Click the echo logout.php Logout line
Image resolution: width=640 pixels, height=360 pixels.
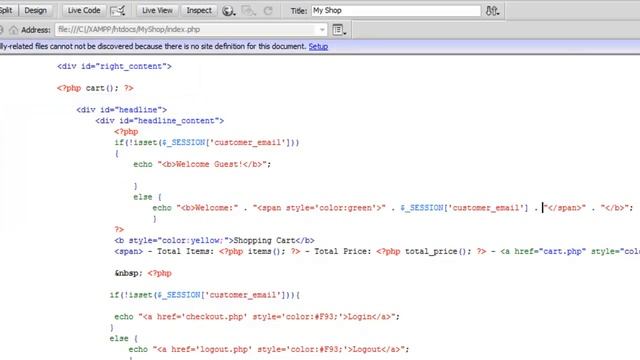click(x=269, y=349)
